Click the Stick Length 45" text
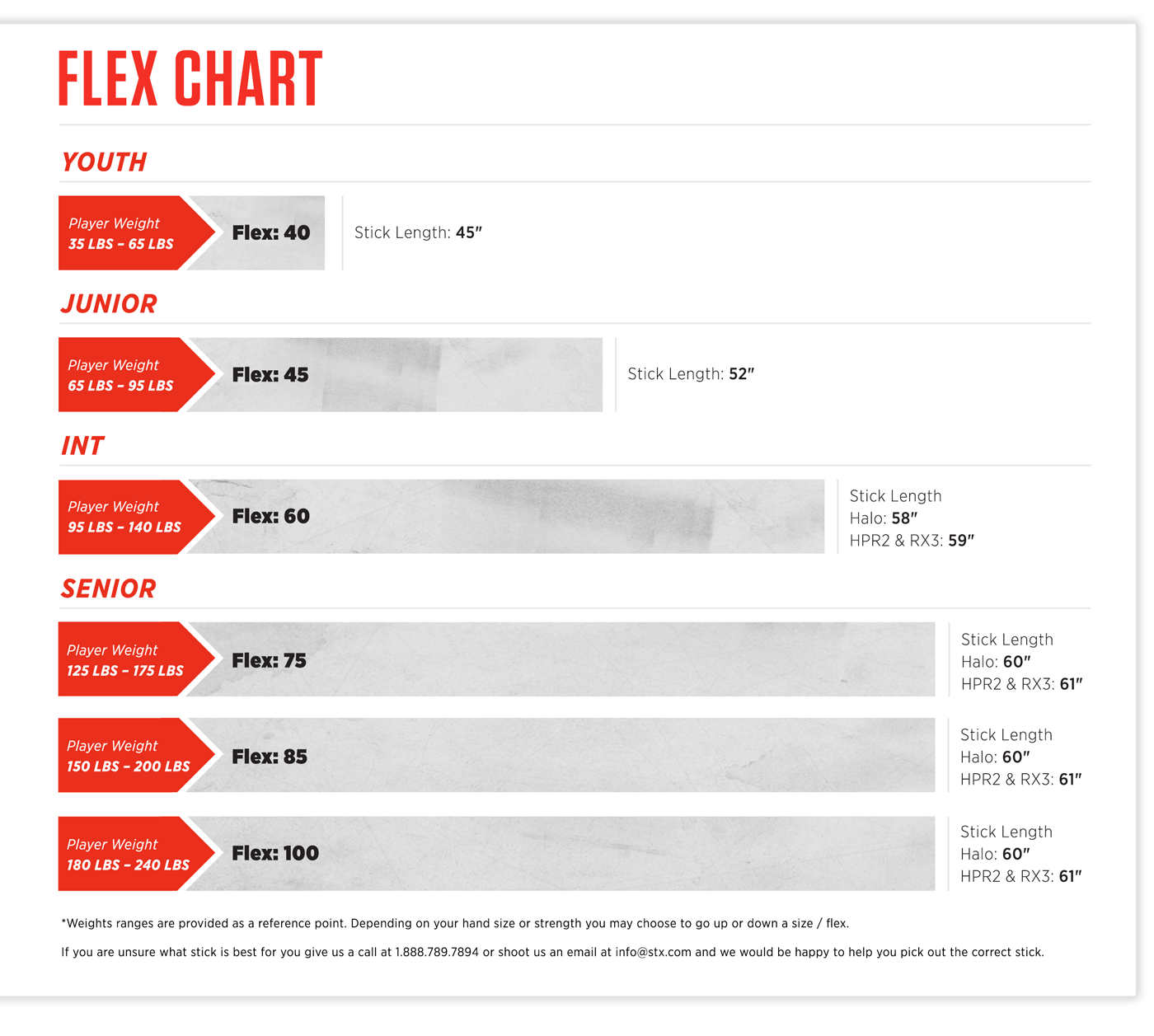This screenshot has width=1154, height=1036. [x=418, y=233]
